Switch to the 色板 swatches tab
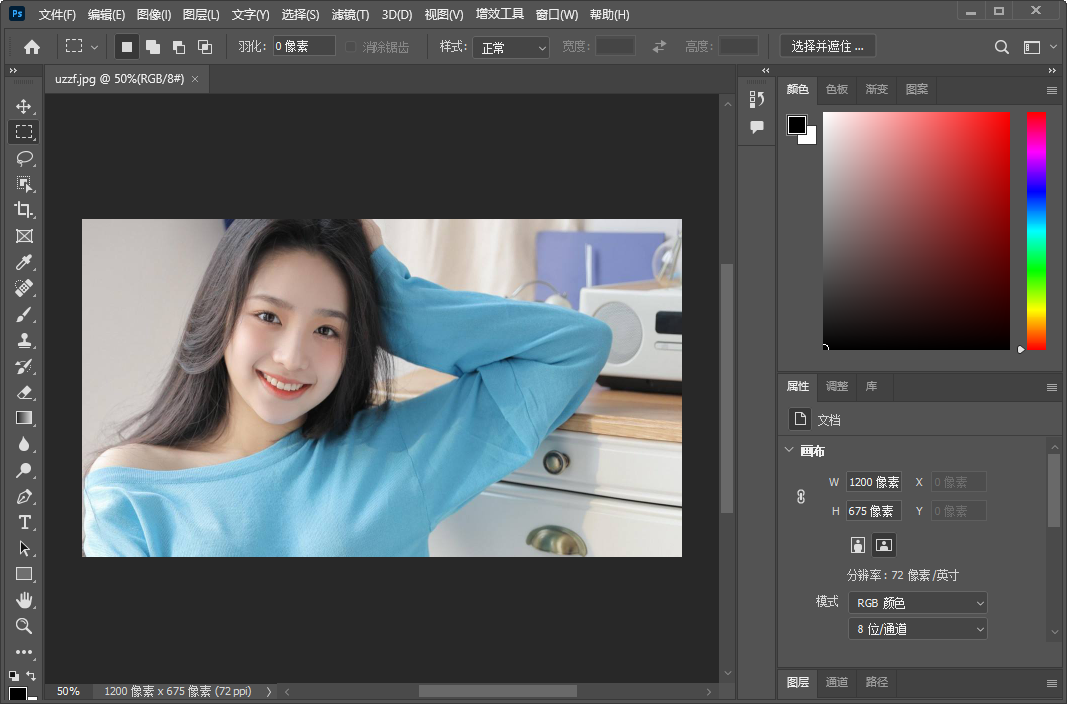The image size is (1067, 704). pyautogui.click(x=836, y=89)
